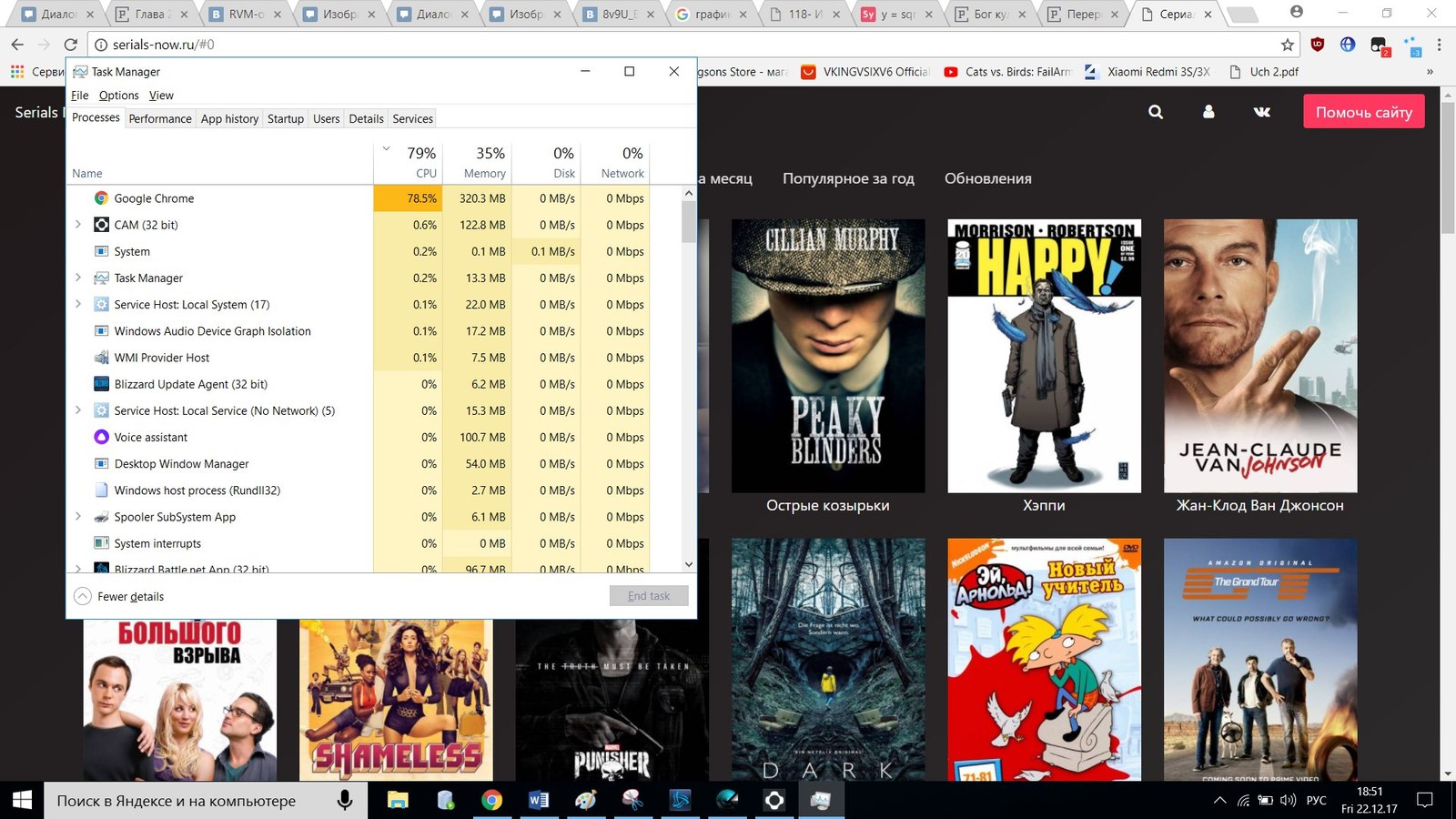Image resolution: width=1456 pixels, height=819 pixels.
Task: Switch to the Users tab
Action: point(327,119)
